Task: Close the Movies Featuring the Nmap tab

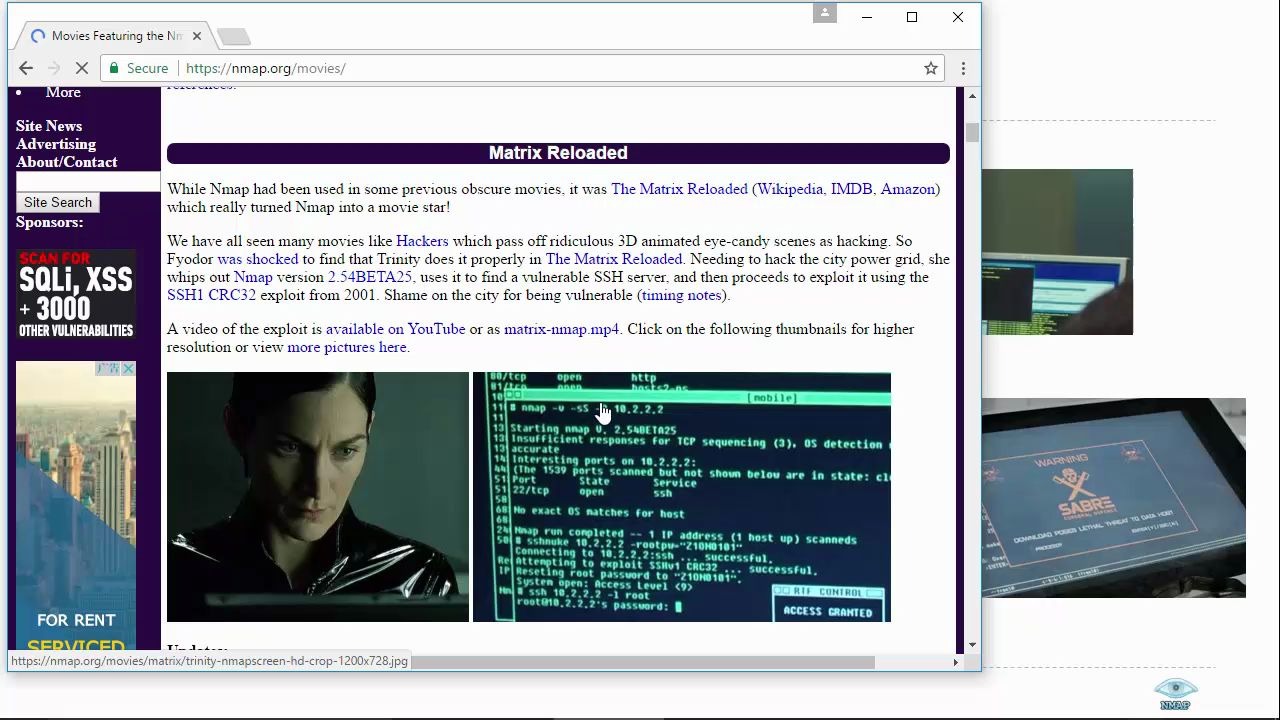Action: pos(197,36)
